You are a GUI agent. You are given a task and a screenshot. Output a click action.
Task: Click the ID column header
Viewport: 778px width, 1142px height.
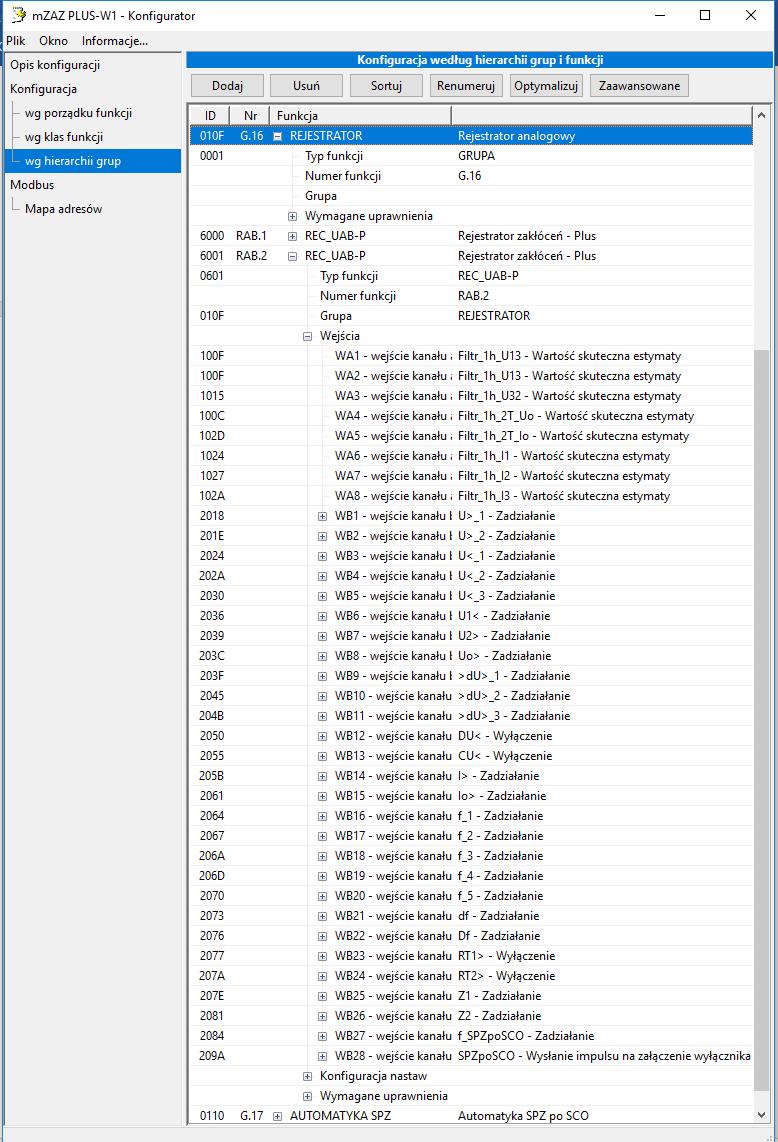[210, 116]
